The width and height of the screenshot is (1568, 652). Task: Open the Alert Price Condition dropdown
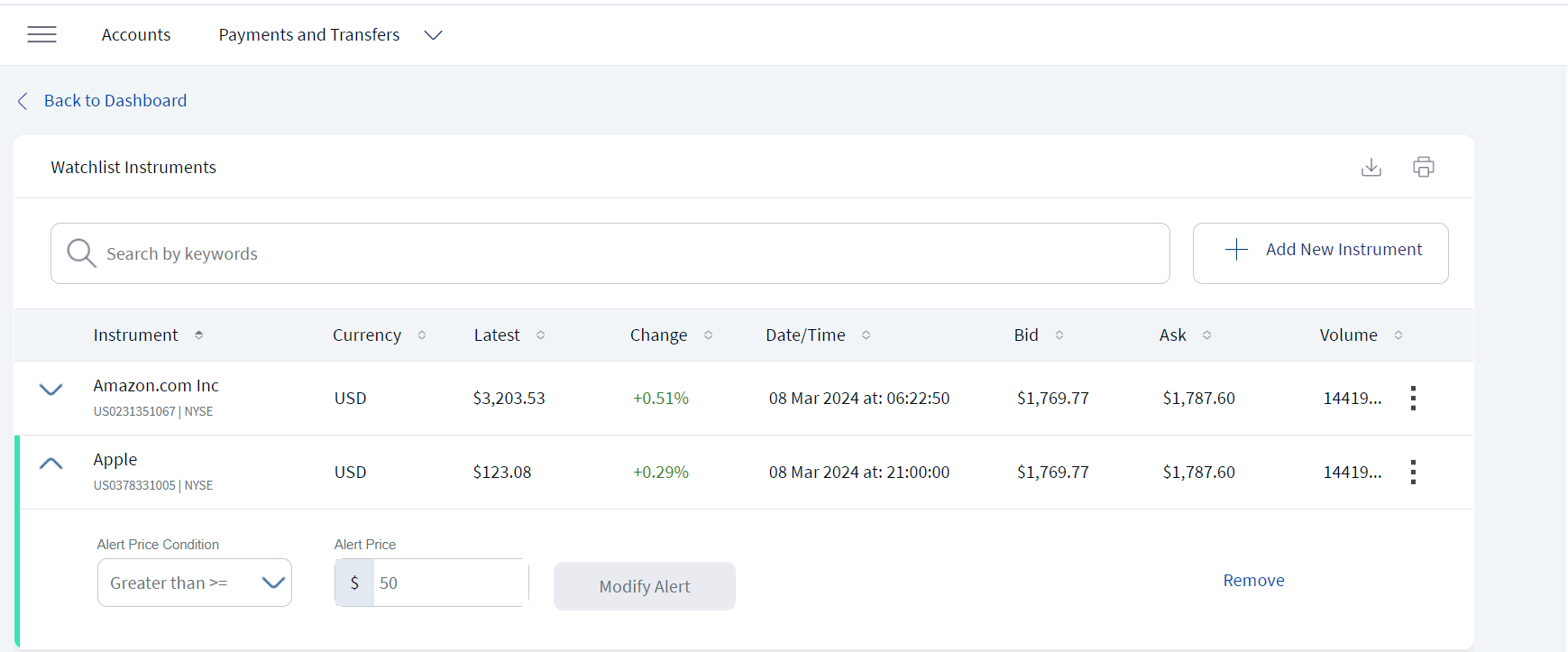point(195,583)
